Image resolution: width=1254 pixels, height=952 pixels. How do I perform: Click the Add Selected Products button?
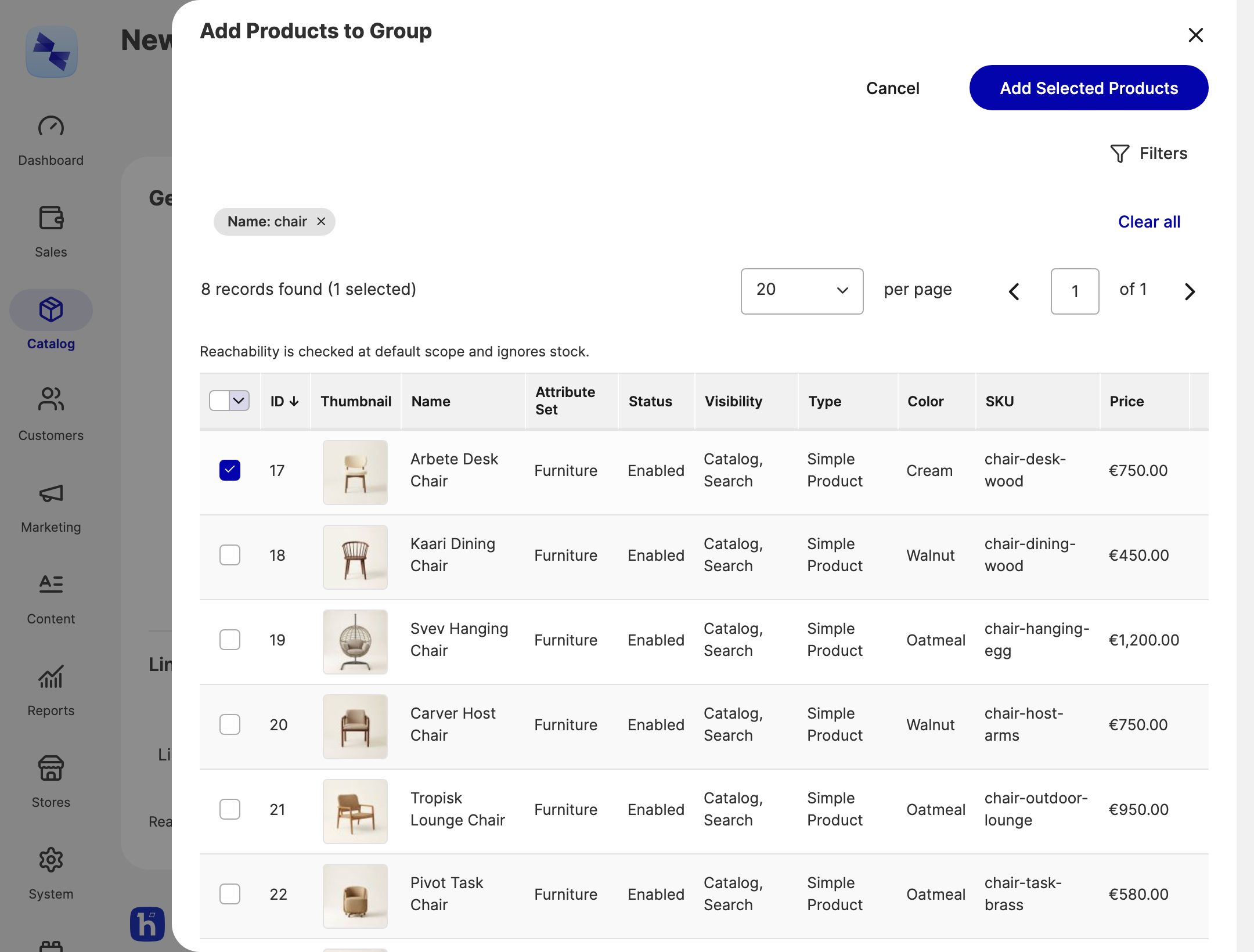(x=1089, y=88)
